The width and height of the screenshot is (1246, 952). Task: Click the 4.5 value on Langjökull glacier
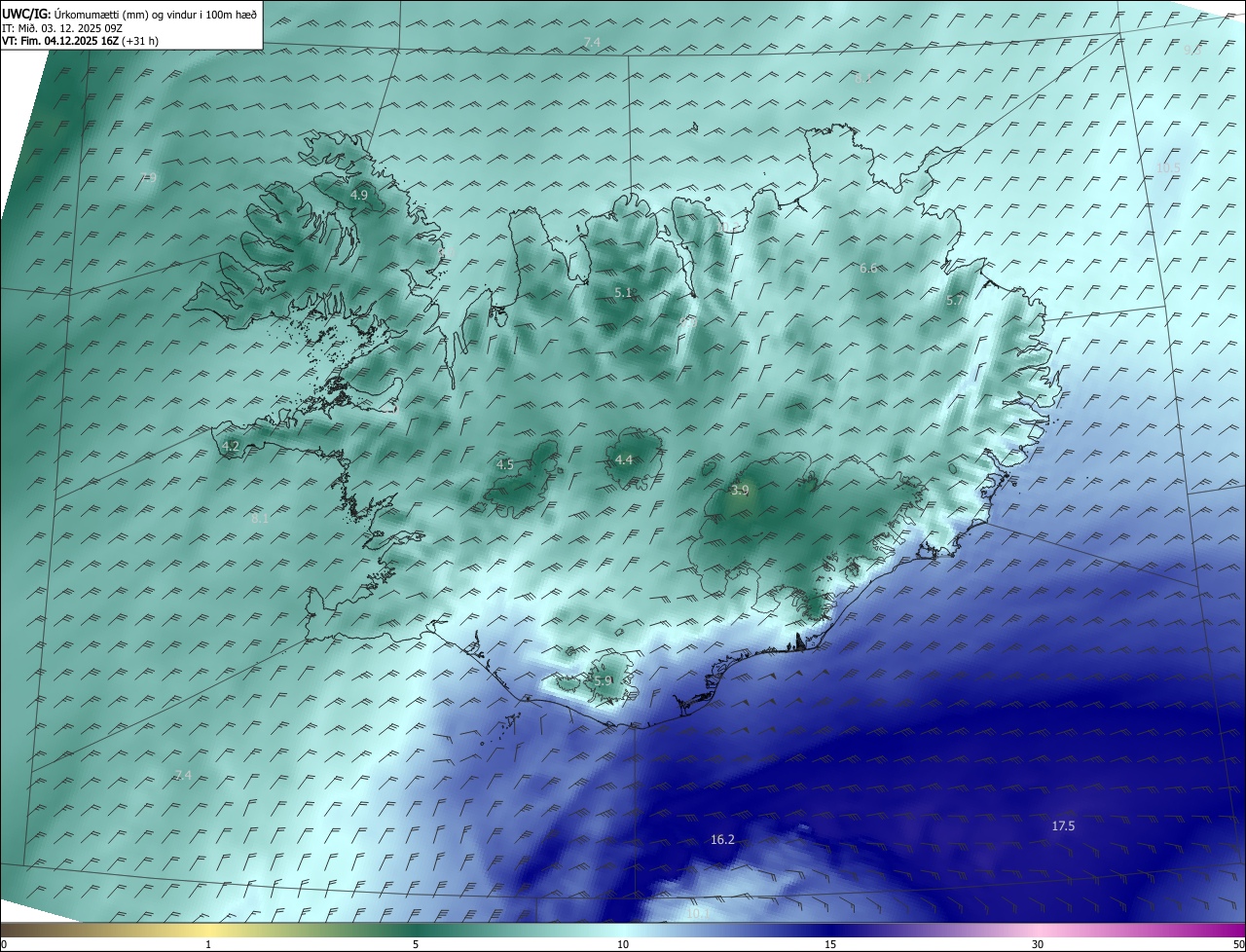pos(504,464)
